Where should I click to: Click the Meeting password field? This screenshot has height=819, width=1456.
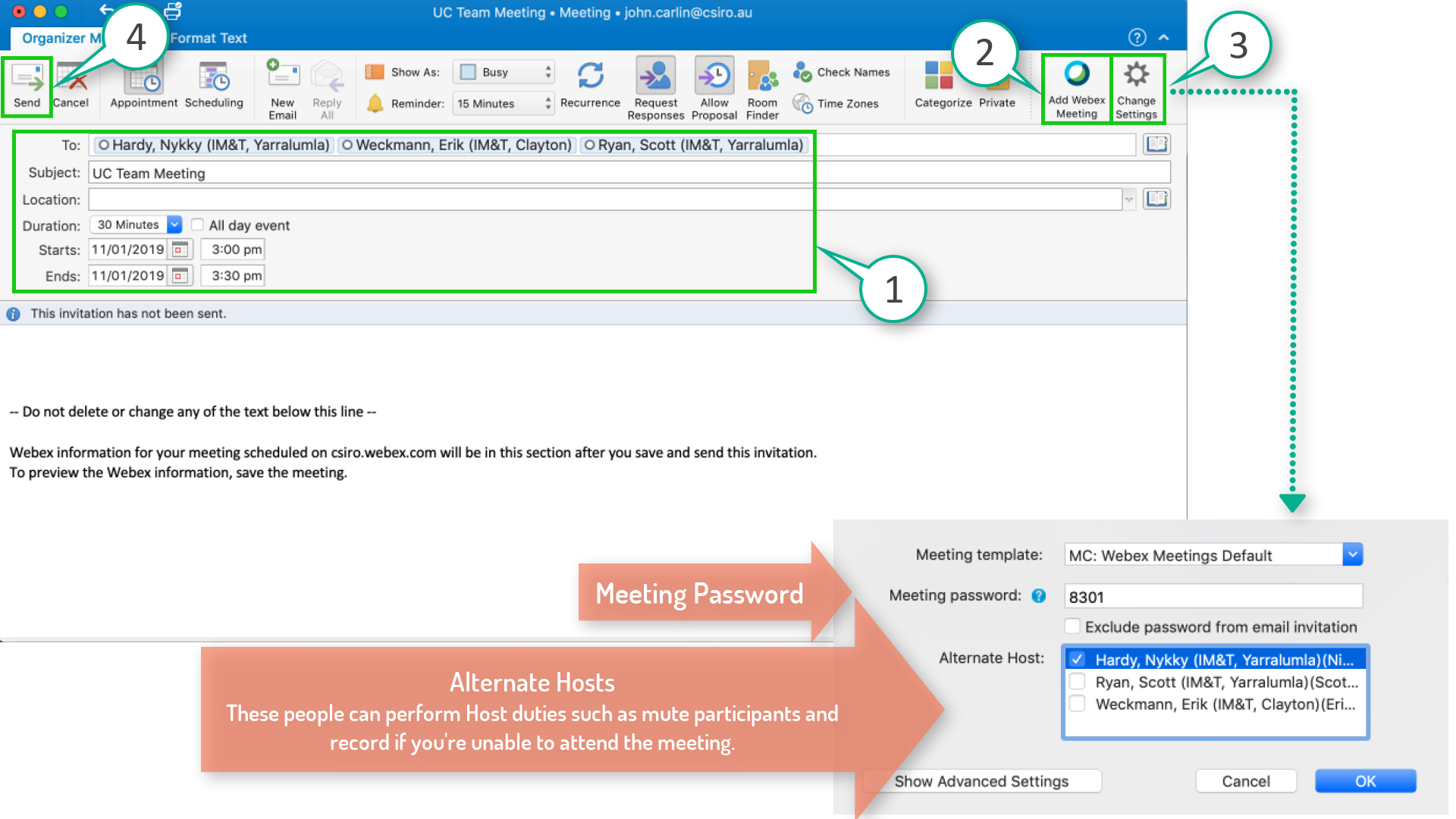pyautogui.click(x=1213, y=597)
